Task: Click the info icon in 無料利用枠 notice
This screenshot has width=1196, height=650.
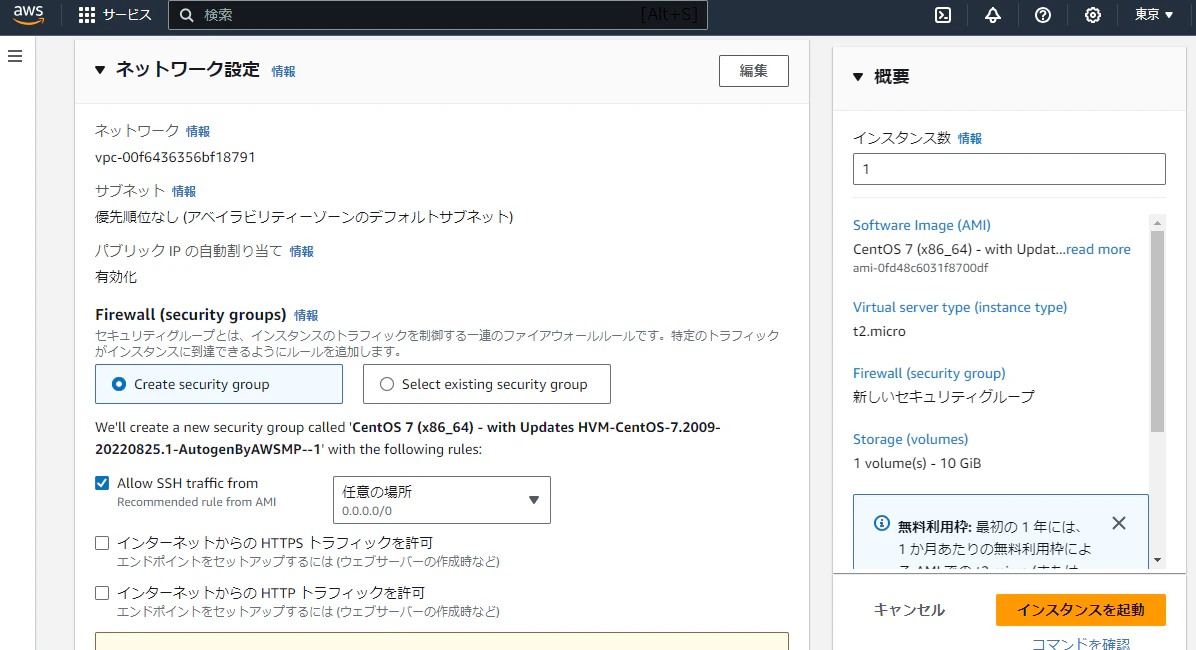Action: point(882,523)
